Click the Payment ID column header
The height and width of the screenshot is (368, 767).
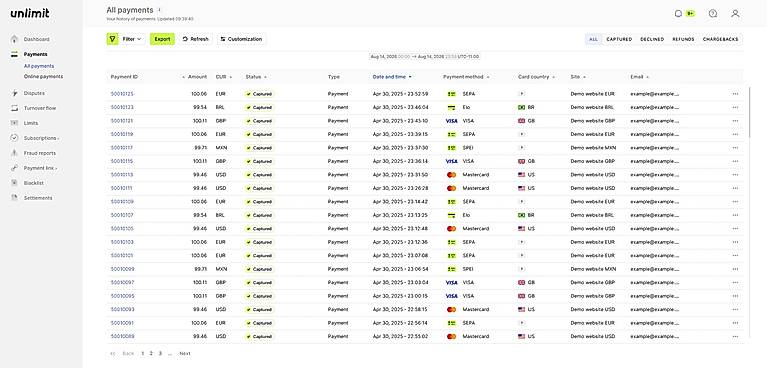pos(124,77)
